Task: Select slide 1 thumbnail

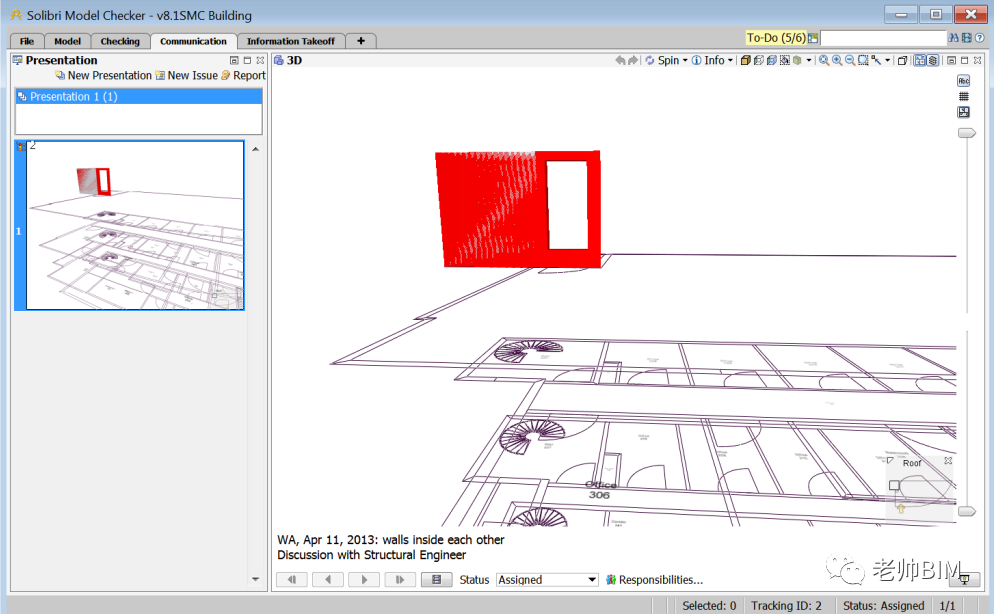Action: (129, 226)
